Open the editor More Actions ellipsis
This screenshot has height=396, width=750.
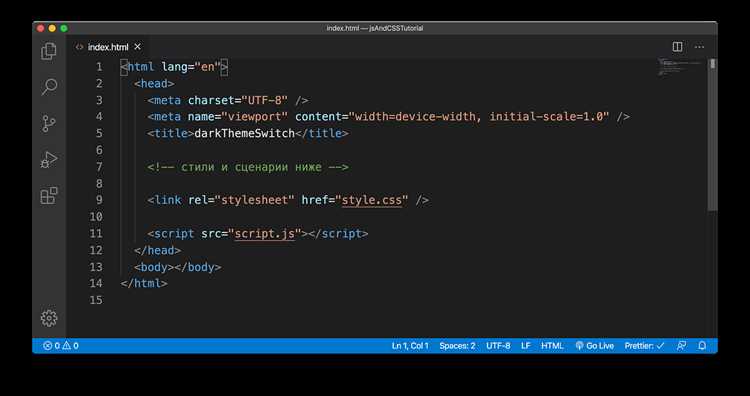tap(699, 47)
